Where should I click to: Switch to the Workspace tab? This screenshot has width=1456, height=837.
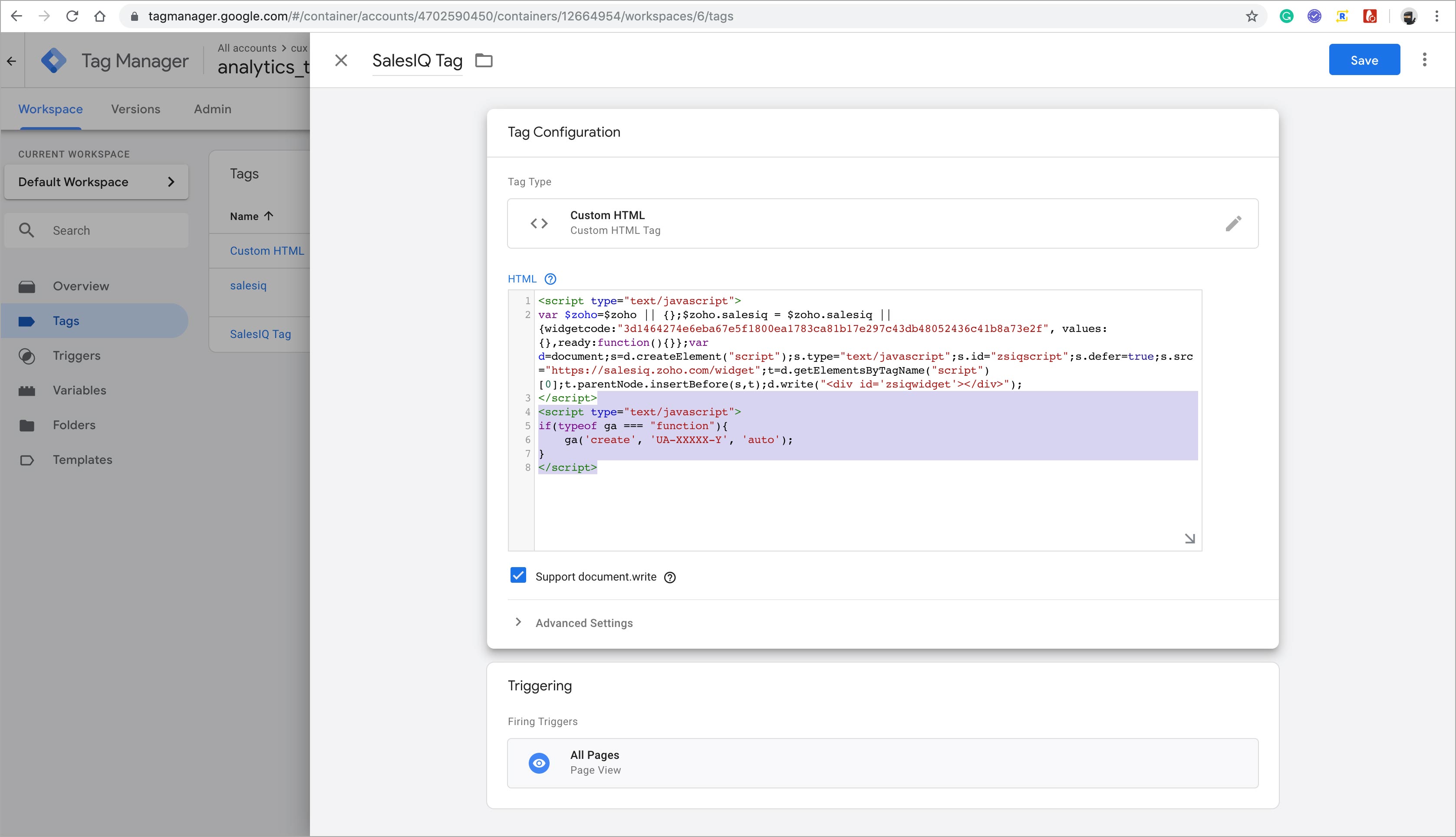pos(51,109)
